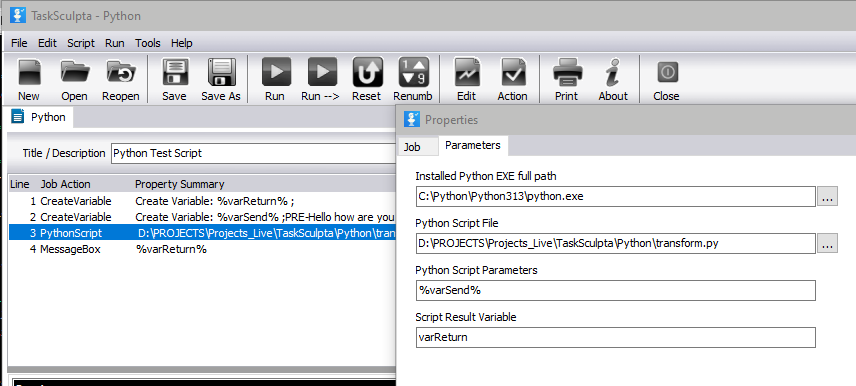Image resolution: width=856 pixels, height=386 pixels.
Task: Select the Python script tab
Action: pos(41,117)
